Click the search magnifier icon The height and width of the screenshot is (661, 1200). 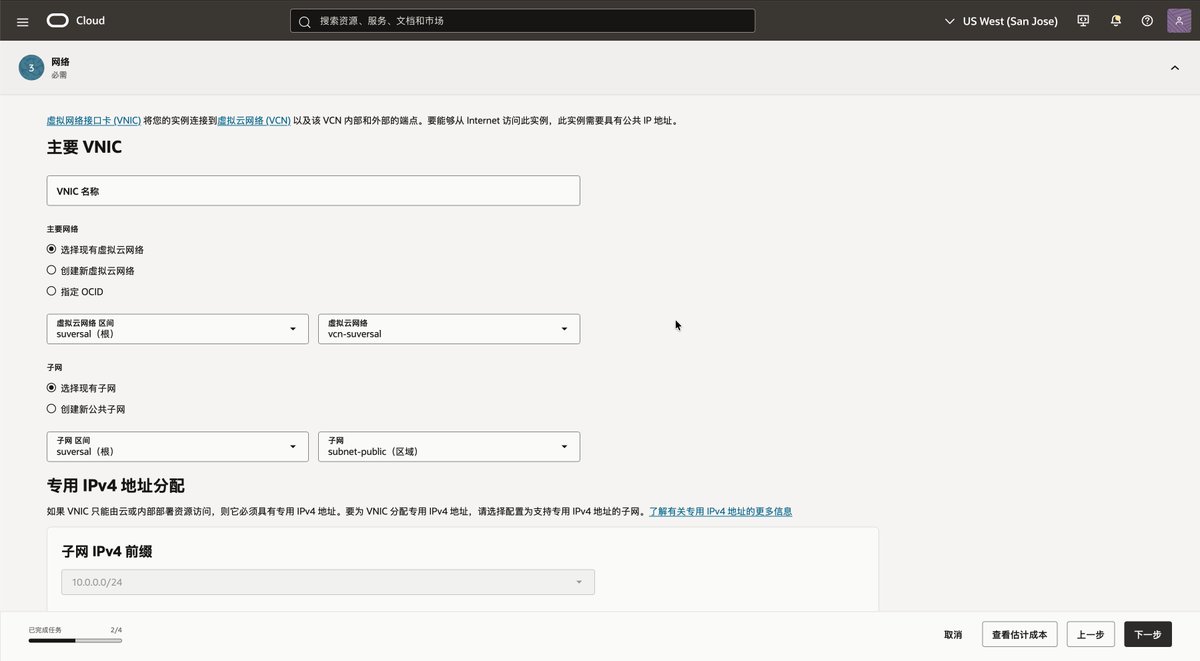pyautogui.click(x=306, y=21)
